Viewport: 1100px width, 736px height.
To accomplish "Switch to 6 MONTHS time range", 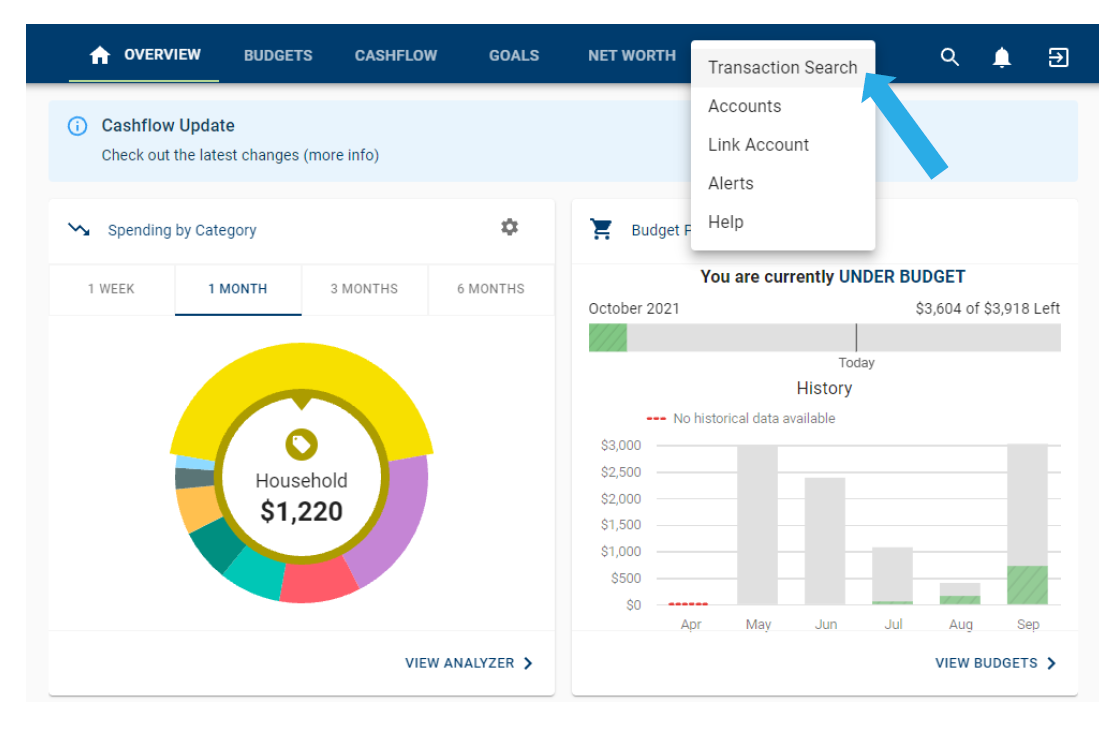I will click(x=491, y=289).
